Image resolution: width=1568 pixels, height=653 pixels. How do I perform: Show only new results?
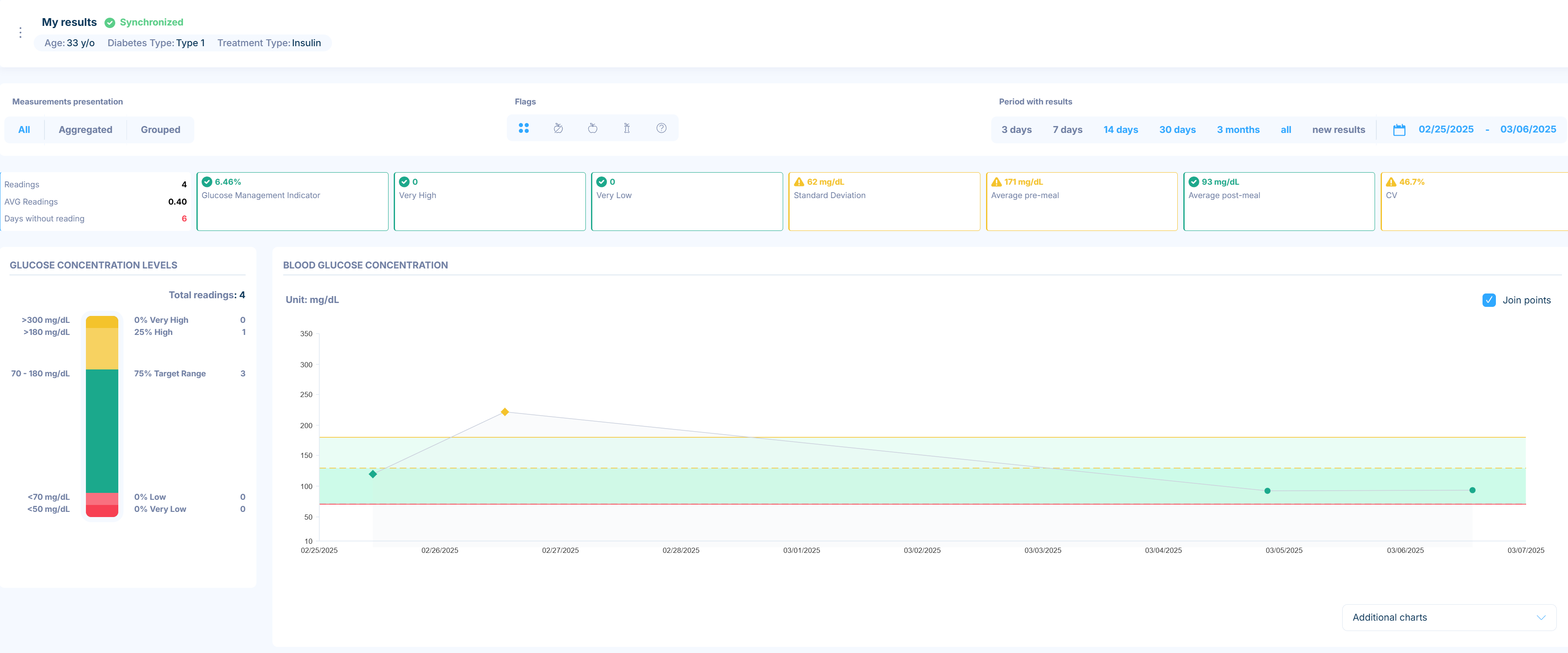(x=1338, y=129)
